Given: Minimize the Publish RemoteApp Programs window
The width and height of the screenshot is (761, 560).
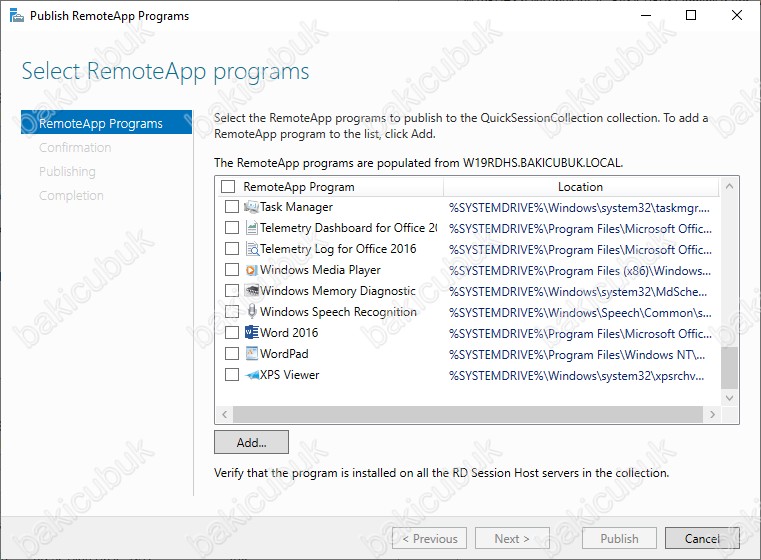Looking at the screenshot, I should tap(646, 15).
